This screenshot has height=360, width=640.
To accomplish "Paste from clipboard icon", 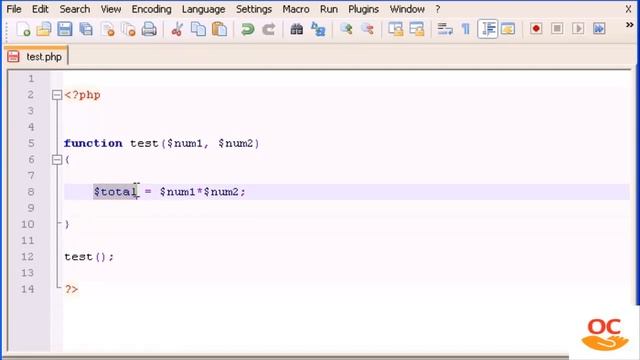I will [220, 29].
